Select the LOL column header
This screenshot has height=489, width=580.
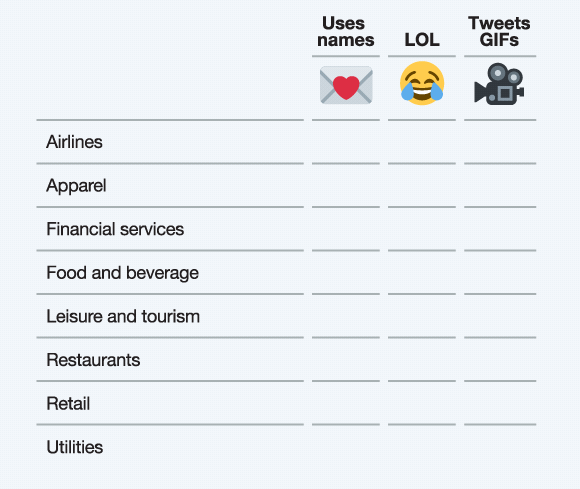point(422,40)
